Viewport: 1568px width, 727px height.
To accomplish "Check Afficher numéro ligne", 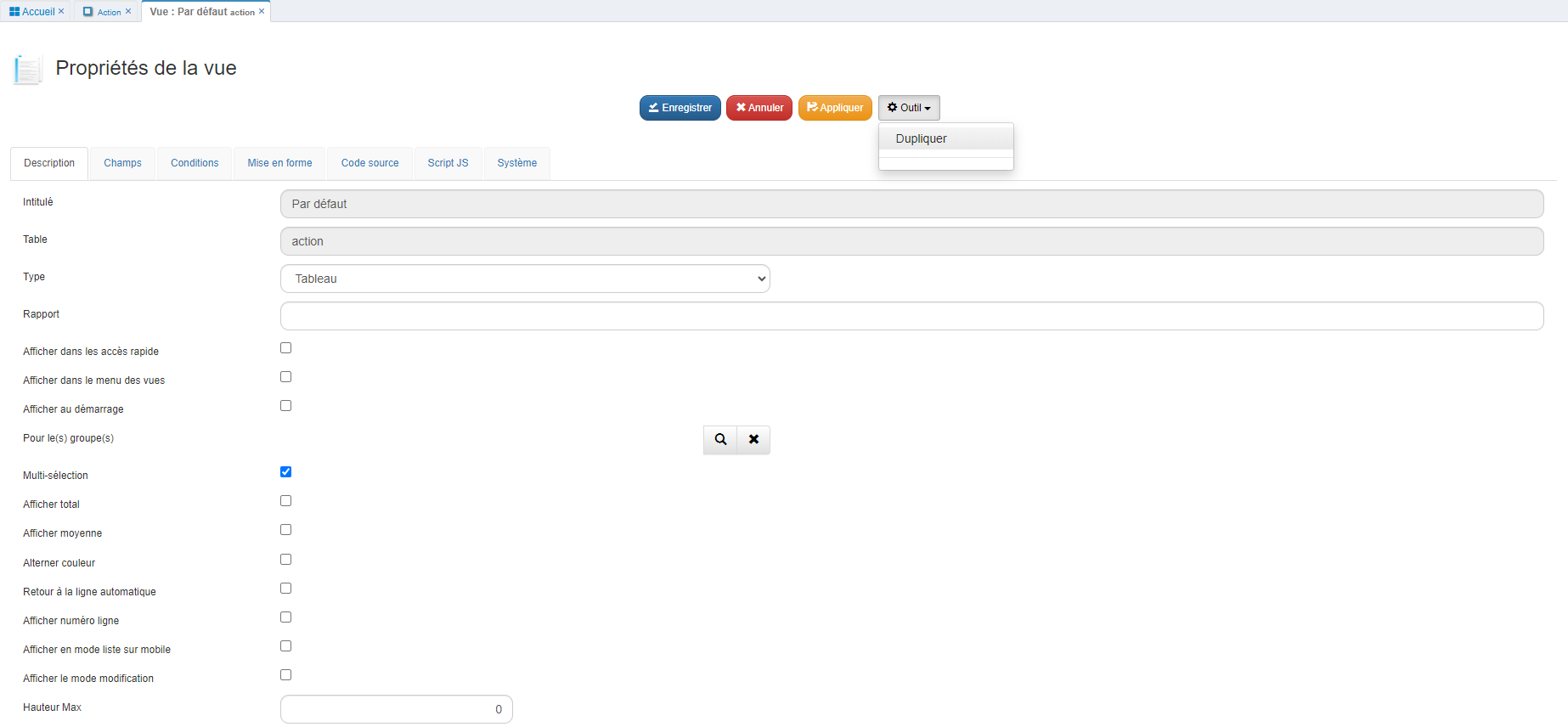I will coord(285,617).
